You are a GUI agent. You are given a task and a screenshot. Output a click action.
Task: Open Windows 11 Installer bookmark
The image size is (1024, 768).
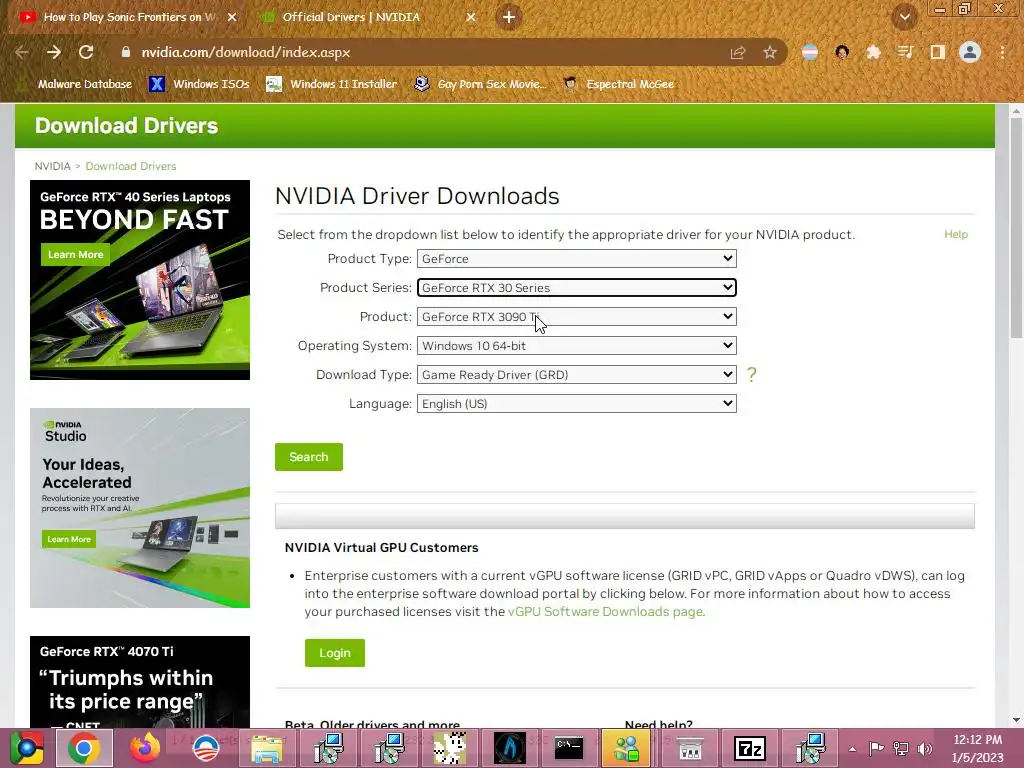[x=332, y=84]
